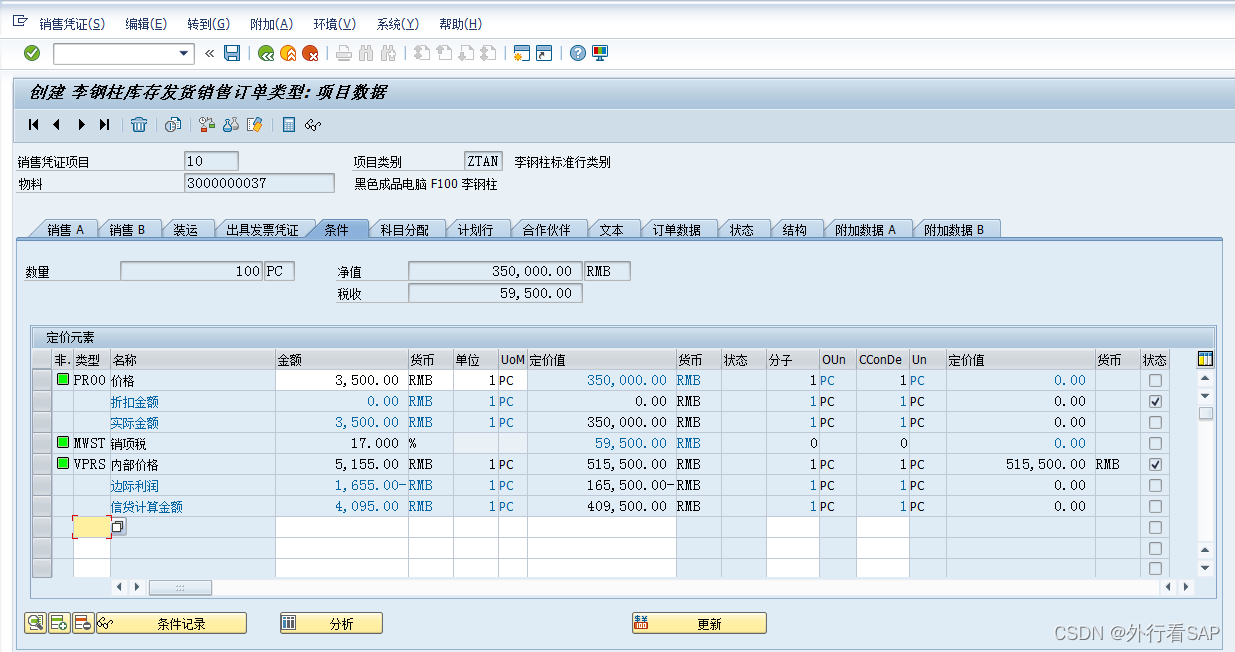Open the 环境(V) menu

point(334,24)
